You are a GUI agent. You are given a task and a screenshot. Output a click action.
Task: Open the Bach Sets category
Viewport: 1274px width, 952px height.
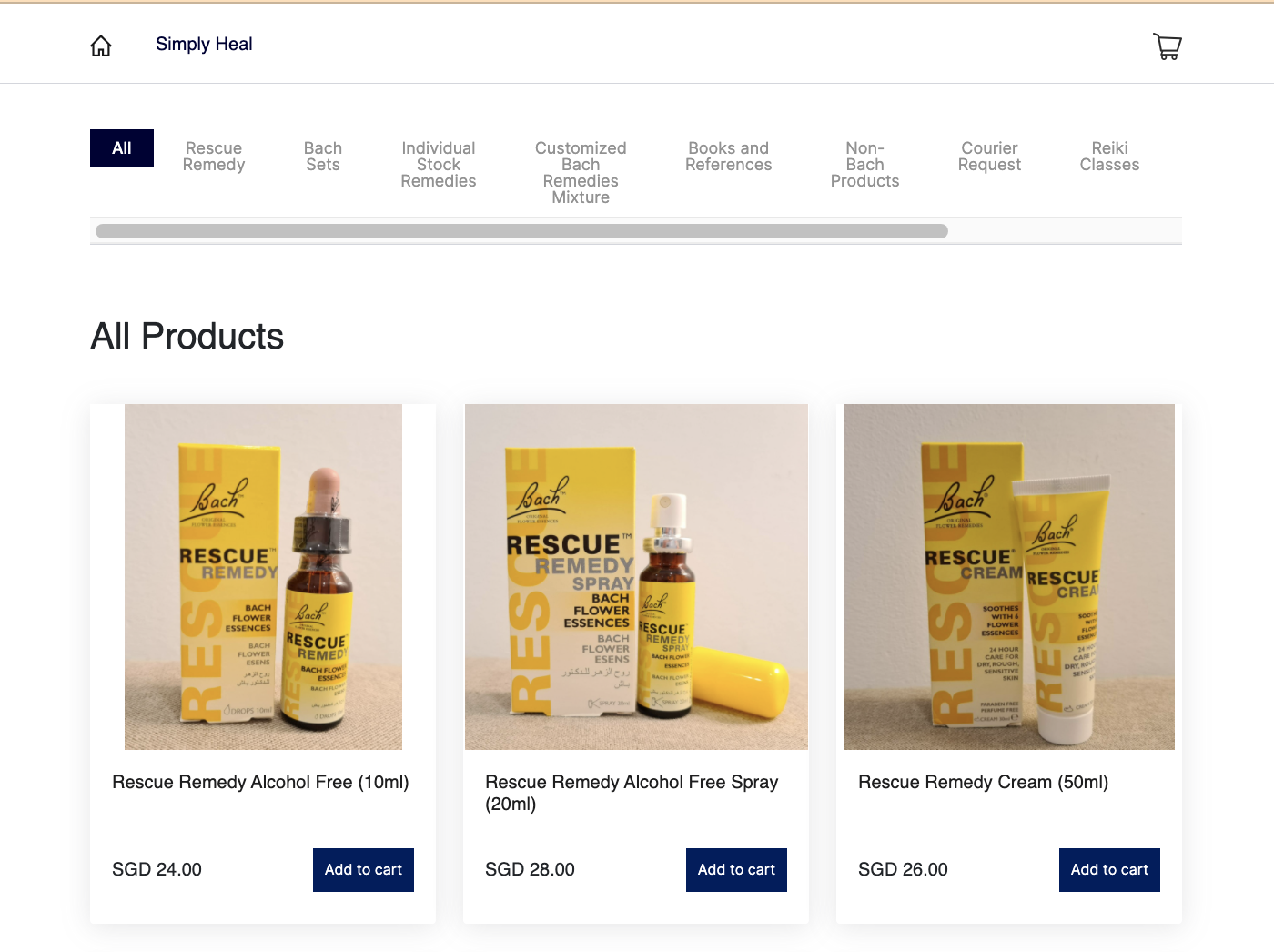click(323, 157)
